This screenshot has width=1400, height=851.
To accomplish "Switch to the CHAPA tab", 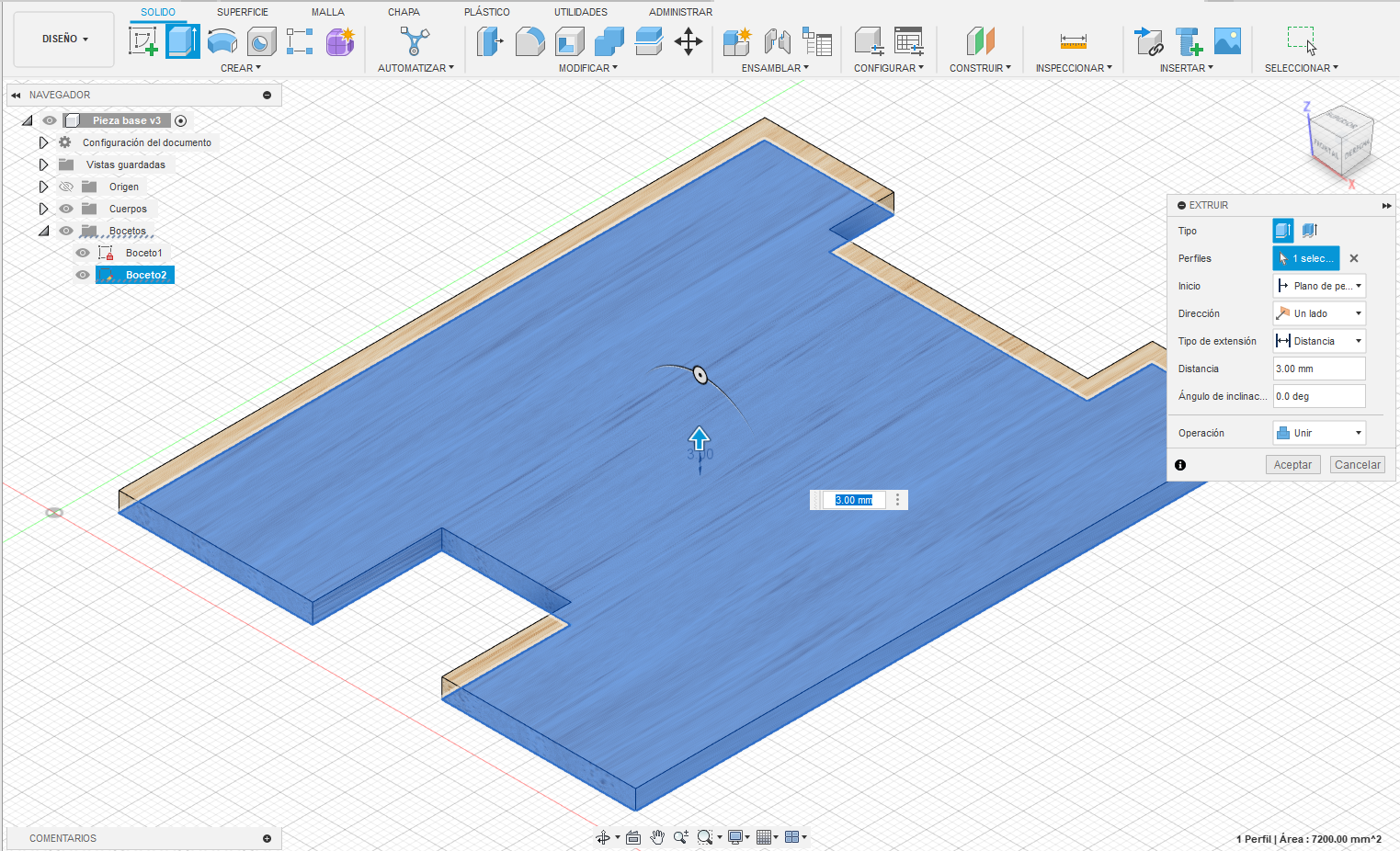I will point(404,12).
